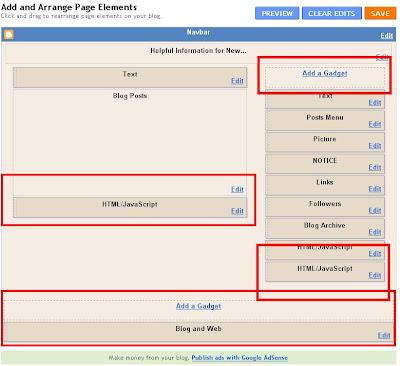Click the Add and Arrange Page Elements heading
Viewport: 400px width, 366px height.
click(69, 7)
